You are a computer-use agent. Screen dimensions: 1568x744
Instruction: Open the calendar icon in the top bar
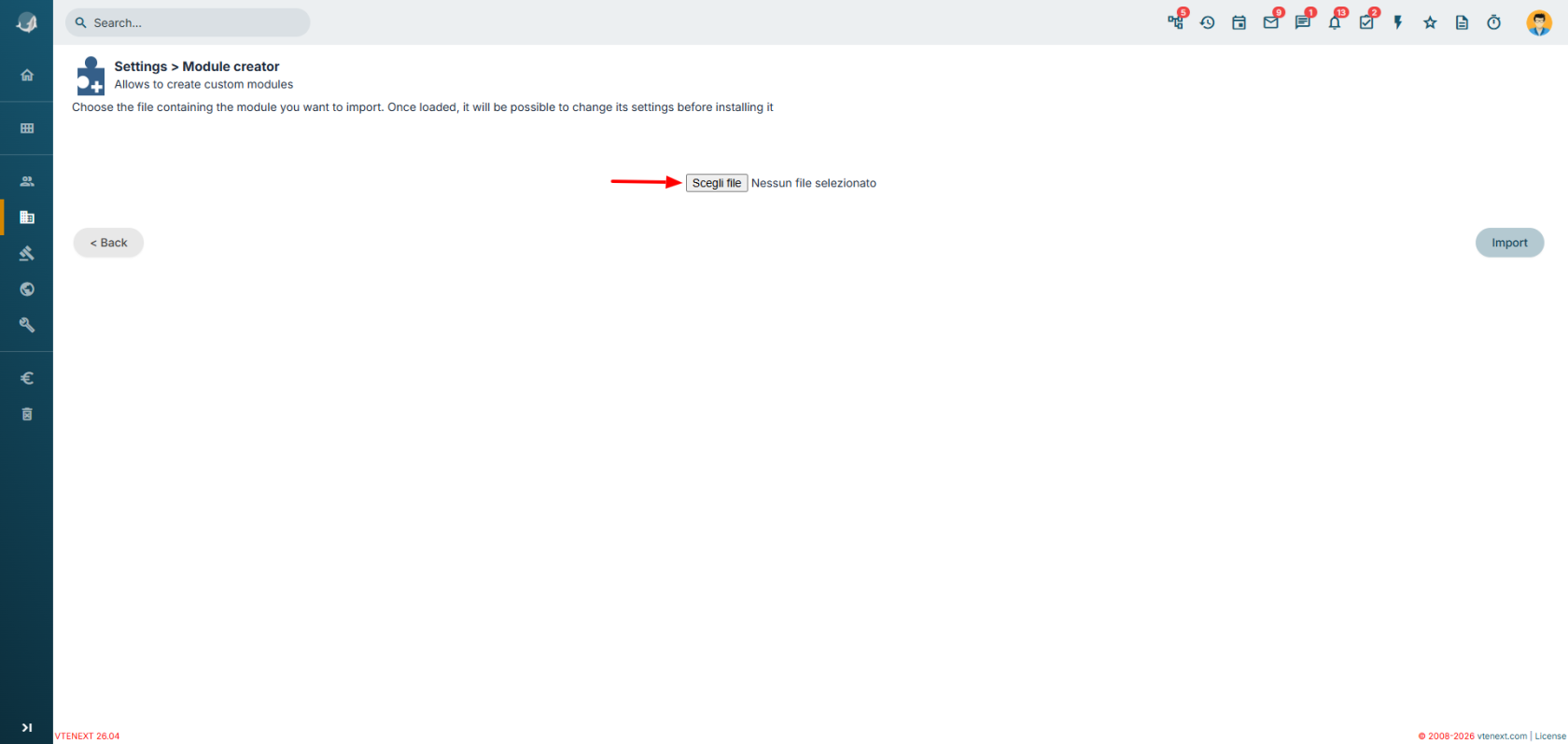pyautogui.click(x=1239, y=22)
